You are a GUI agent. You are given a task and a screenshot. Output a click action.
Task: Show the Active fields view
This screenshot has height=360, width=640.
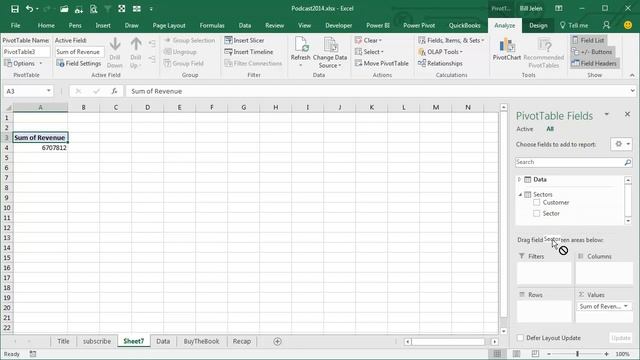point(524,129)
